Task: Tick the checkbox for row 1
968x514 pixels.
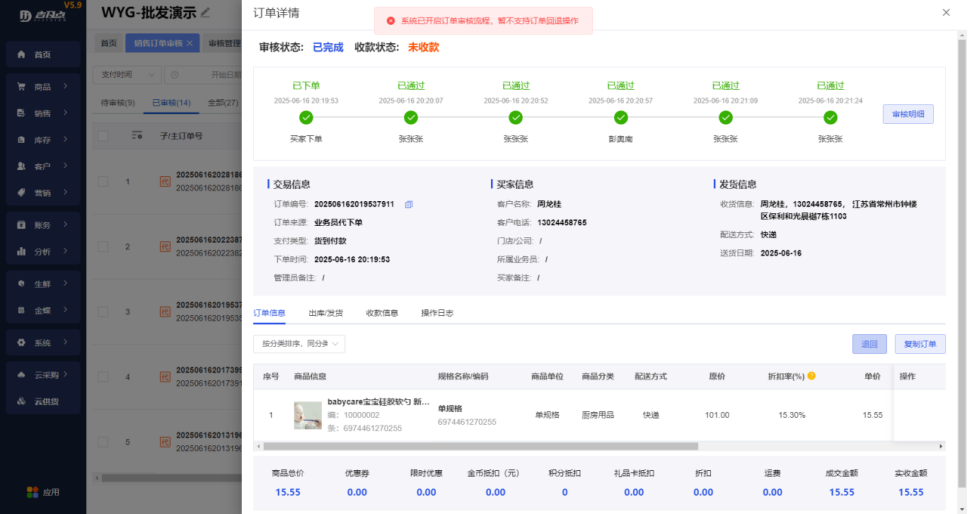Action: pyautogui.click(x=103, y=181)
